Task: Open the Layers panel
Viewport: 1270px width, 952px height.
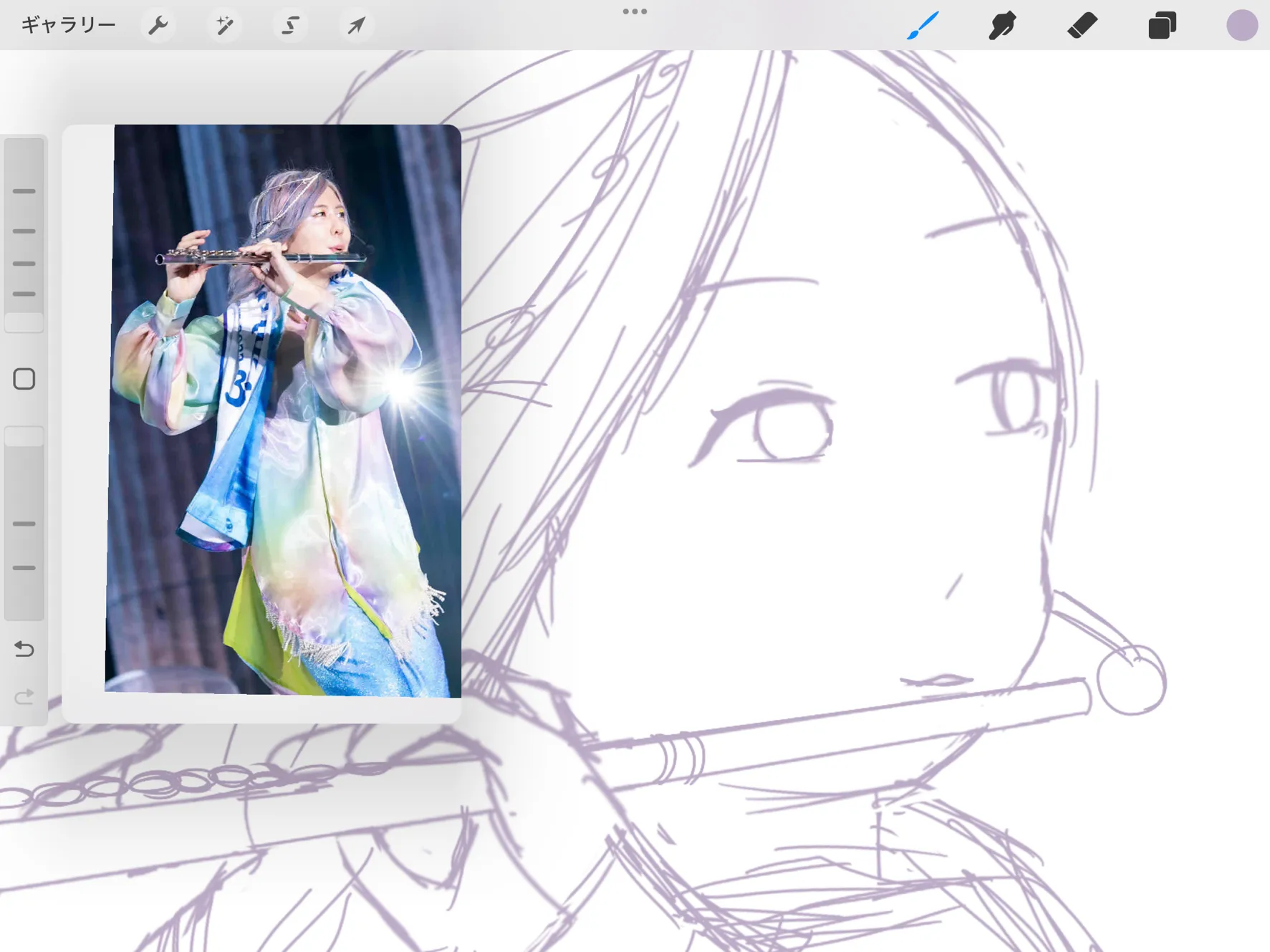Action: (x=1162, y=25)
